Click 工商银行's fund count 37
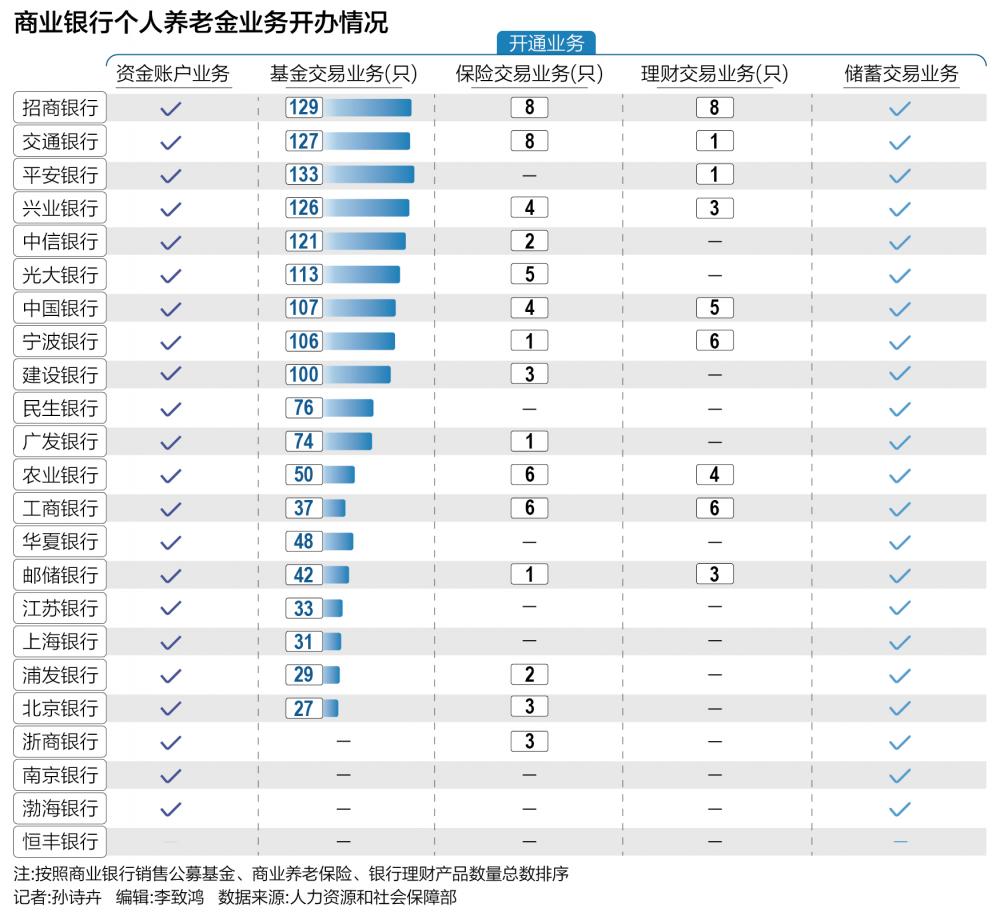The height and width of the screenshot is (912, 1000). click(304, 508)
